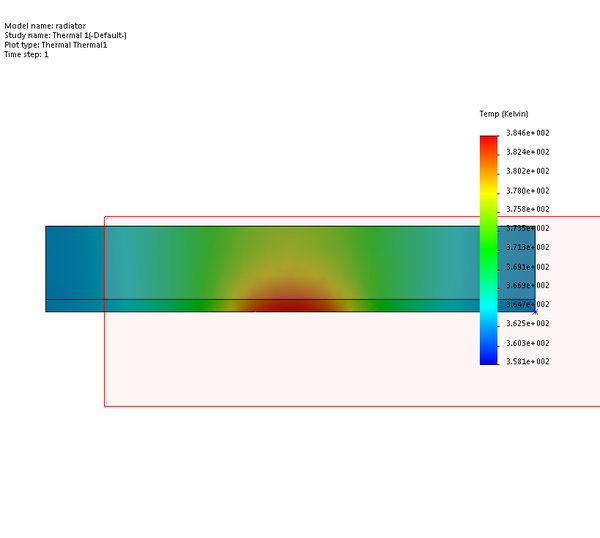Click the Plot type: Thermal Thermal1 line
The height and width of the screenshot is (538, 600).
coord(56,45)
